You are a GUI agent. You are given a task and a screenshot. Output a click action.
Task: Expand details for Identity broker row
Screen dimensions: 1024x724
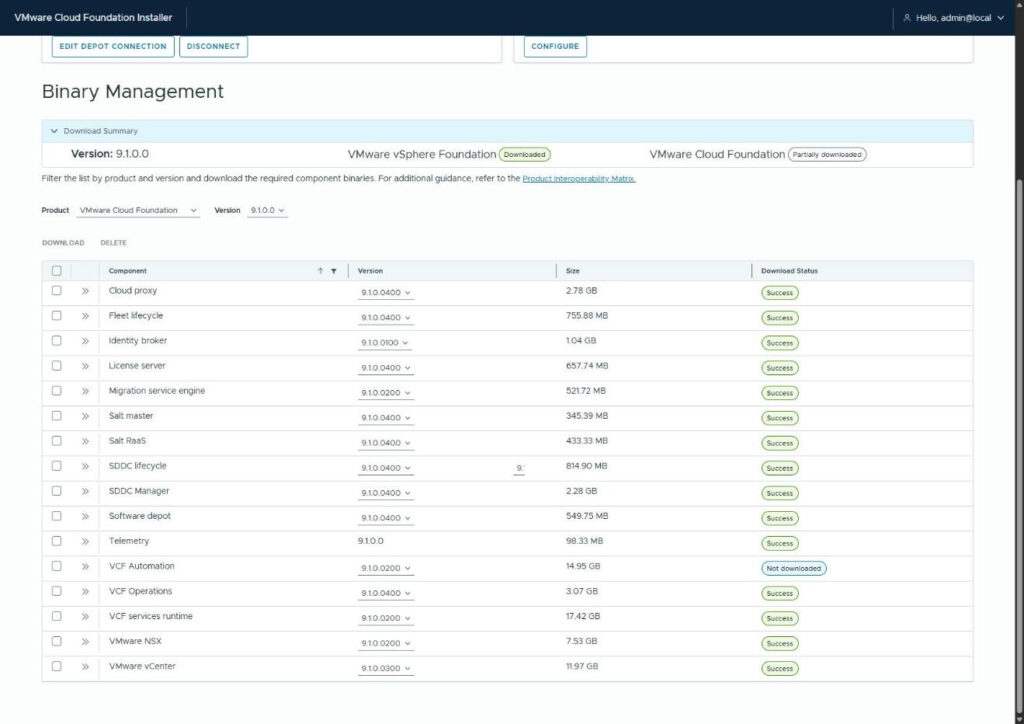85,341
